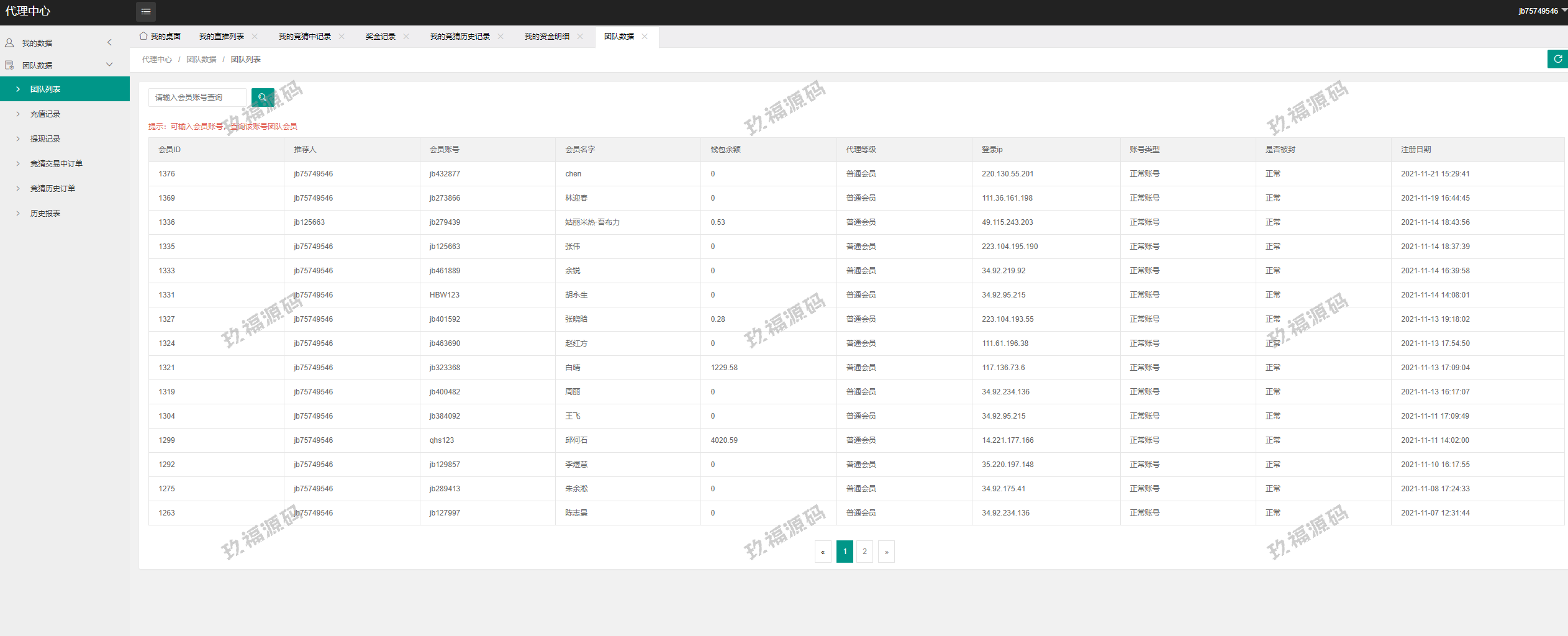Go to page 2 of results
Viewport: 1568px width, 636px height.
point(864,552)
